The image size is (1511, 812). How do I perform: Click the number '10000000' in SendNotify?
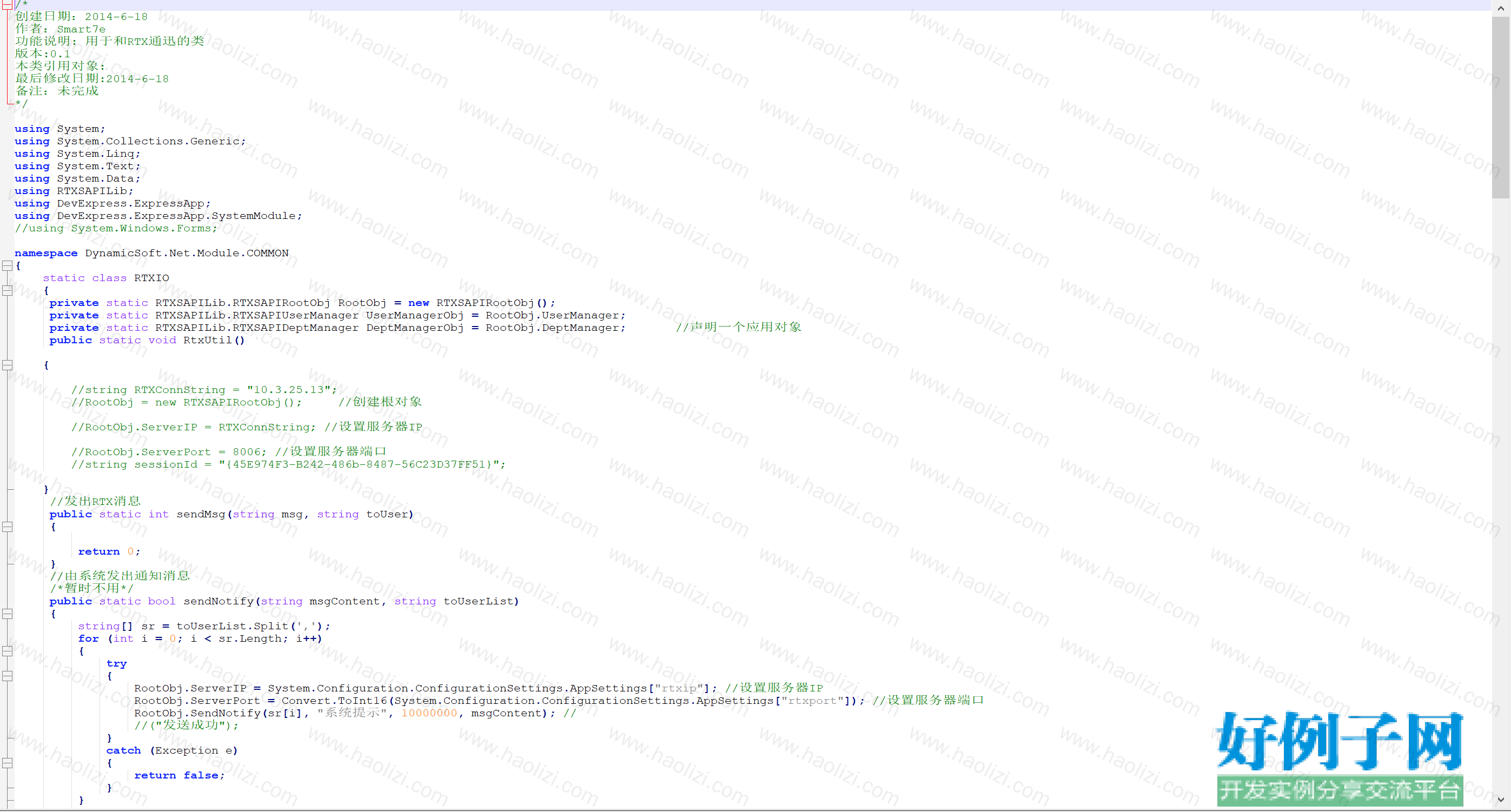(x=429, y=714)
